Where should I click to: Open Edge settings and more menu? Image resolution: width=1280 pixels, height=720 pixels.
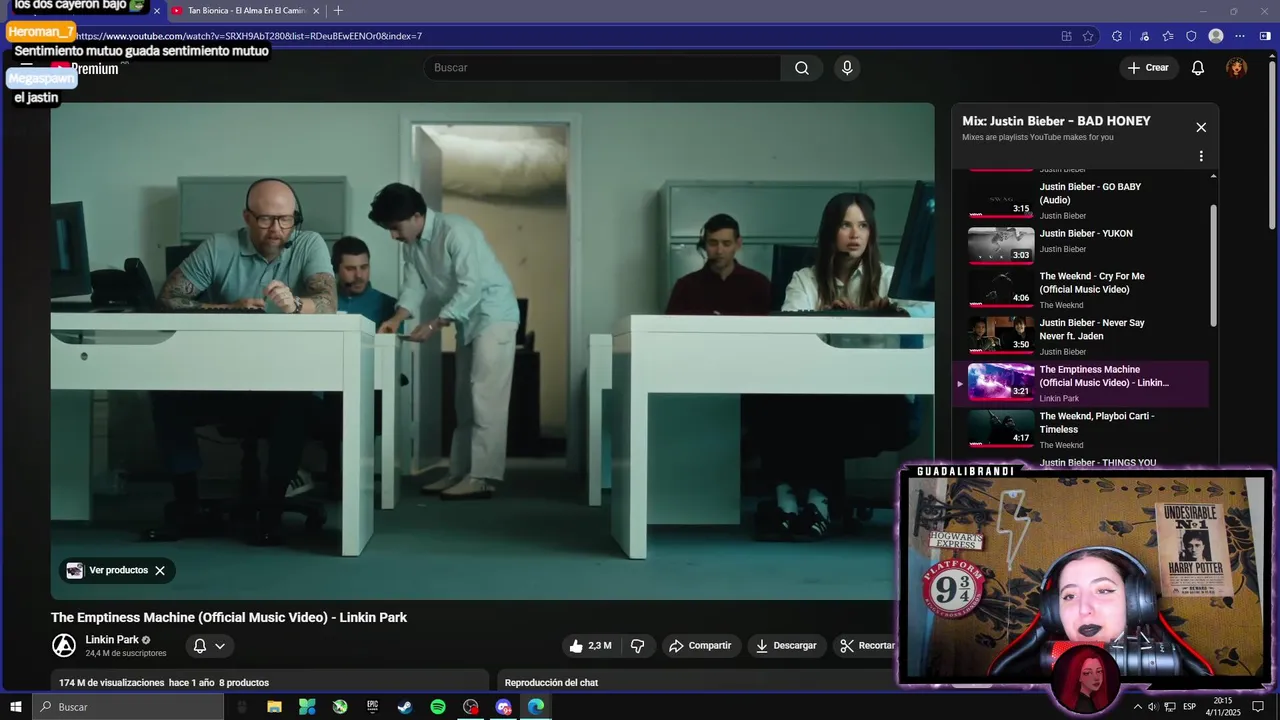pyautogui.click(x=1240, y=36)
